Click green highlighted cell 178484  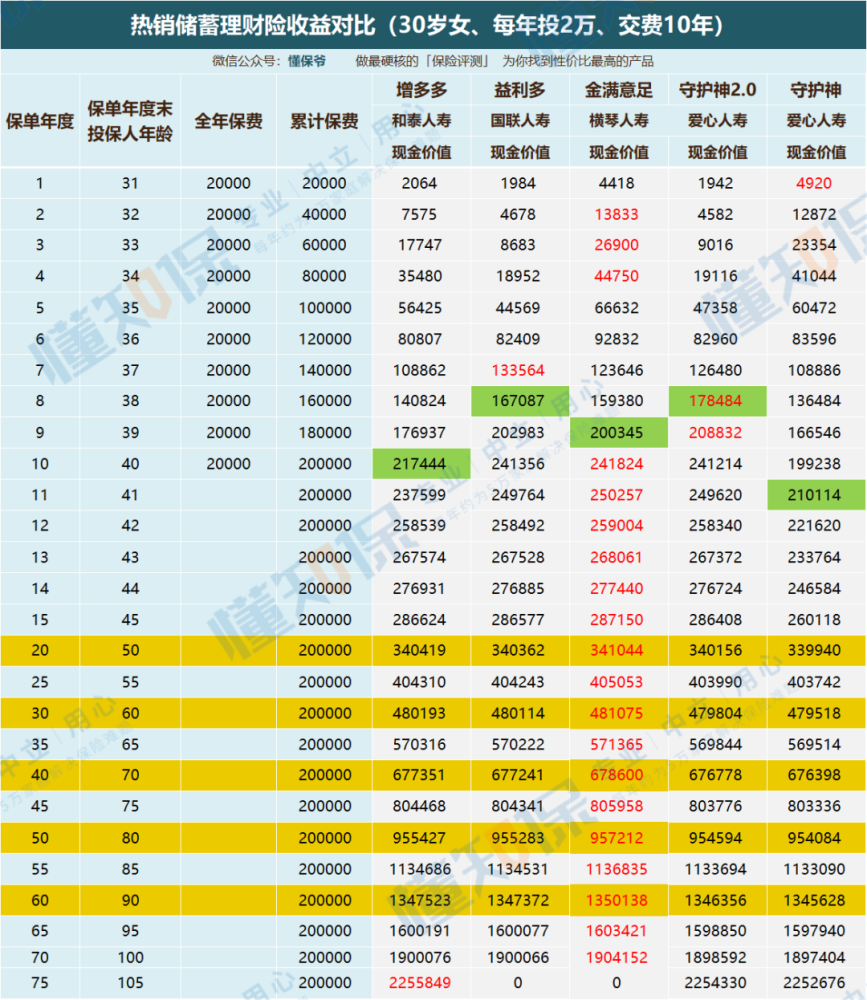[x=718, y=401]
